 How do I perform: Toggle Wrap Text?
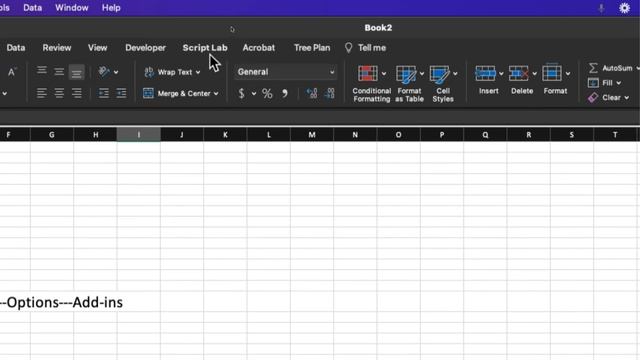(168, 72)
